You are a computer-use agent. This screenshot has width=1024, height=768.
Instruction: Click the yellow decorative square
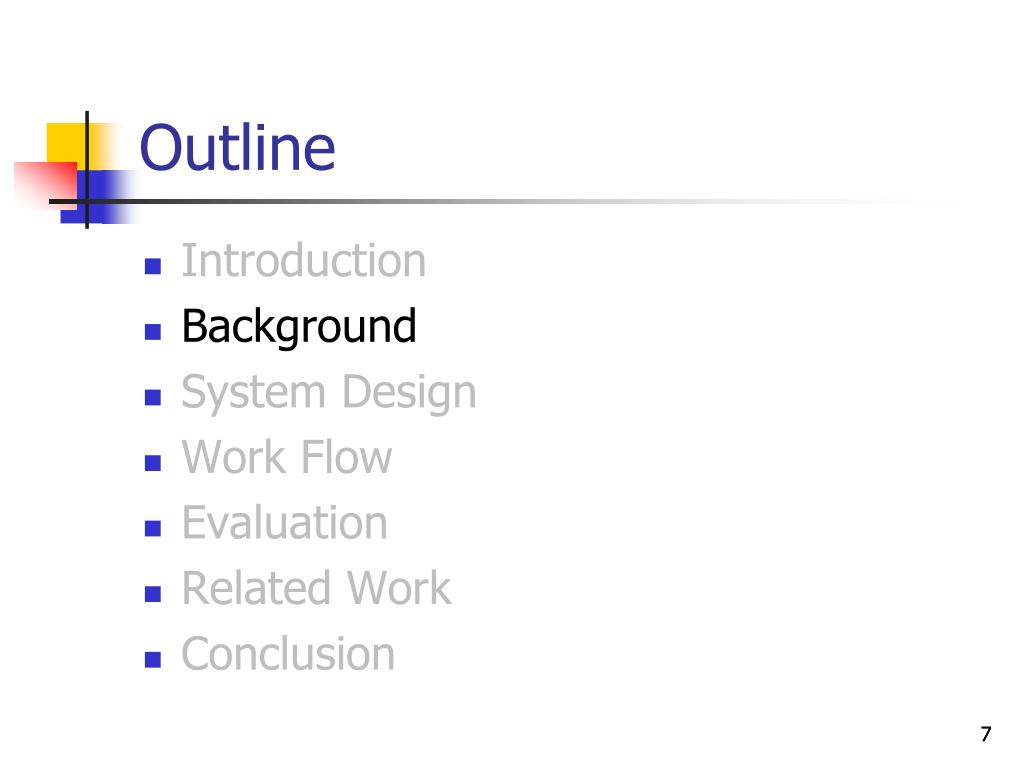click(65, 140)
